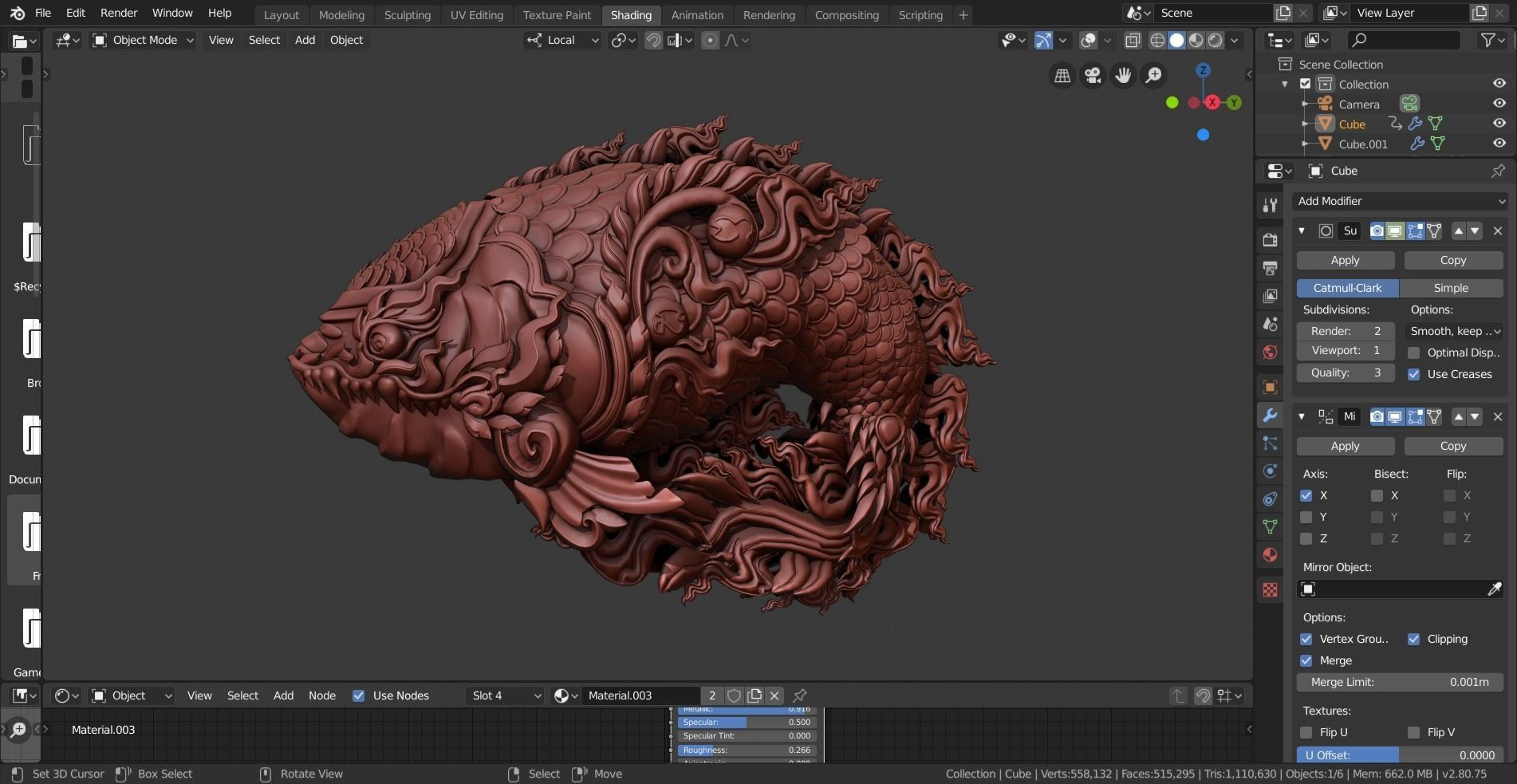Uncheck the Merge option
Viewport: 1517px width, 784px height.
pyautogui.click(x=1306, y=660)
